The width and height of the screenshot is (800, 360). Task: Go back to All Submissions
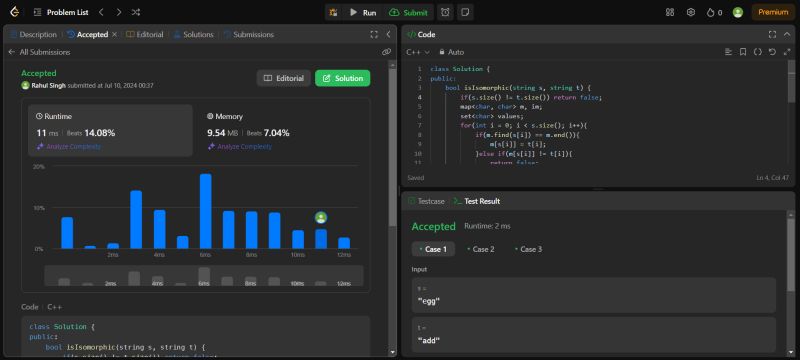(39, 52)
